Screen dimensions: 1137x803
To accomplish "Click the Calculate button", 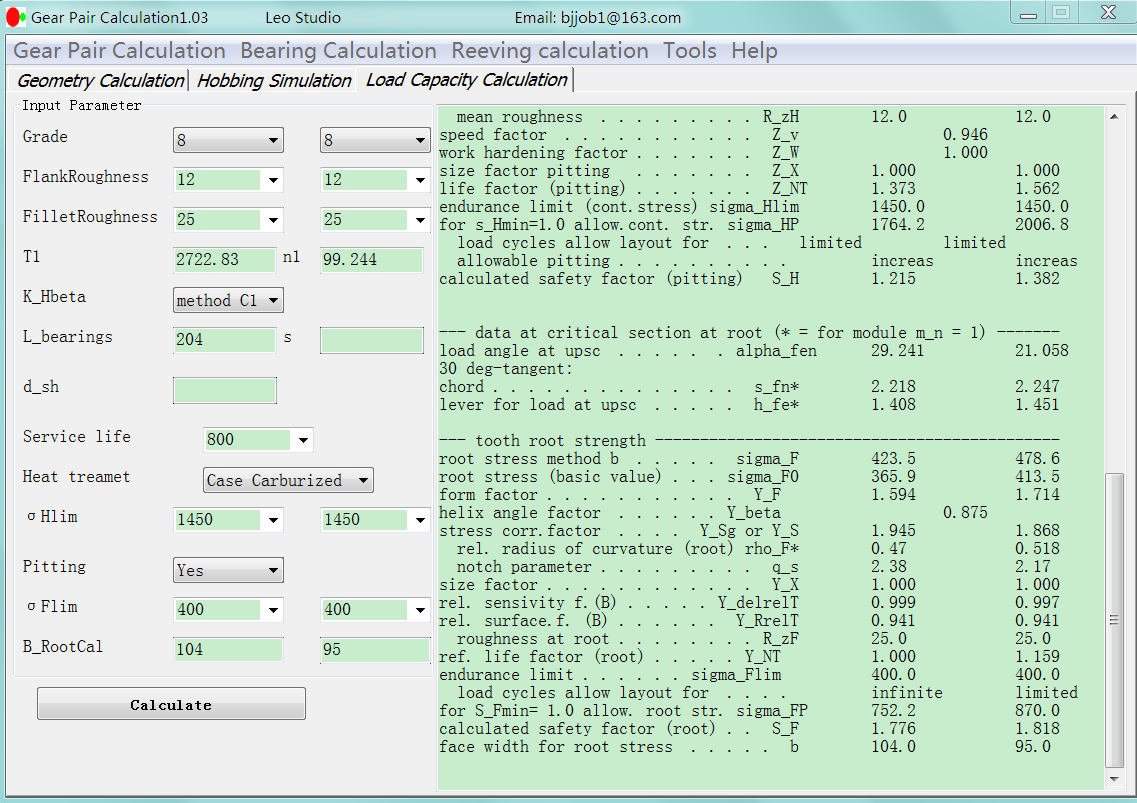I will pyautogui.click(x=171, y=704).
